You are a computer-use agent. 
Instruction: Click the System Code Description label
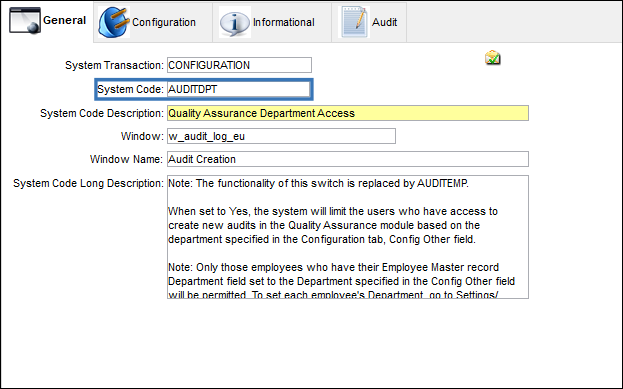click(102, 113)
